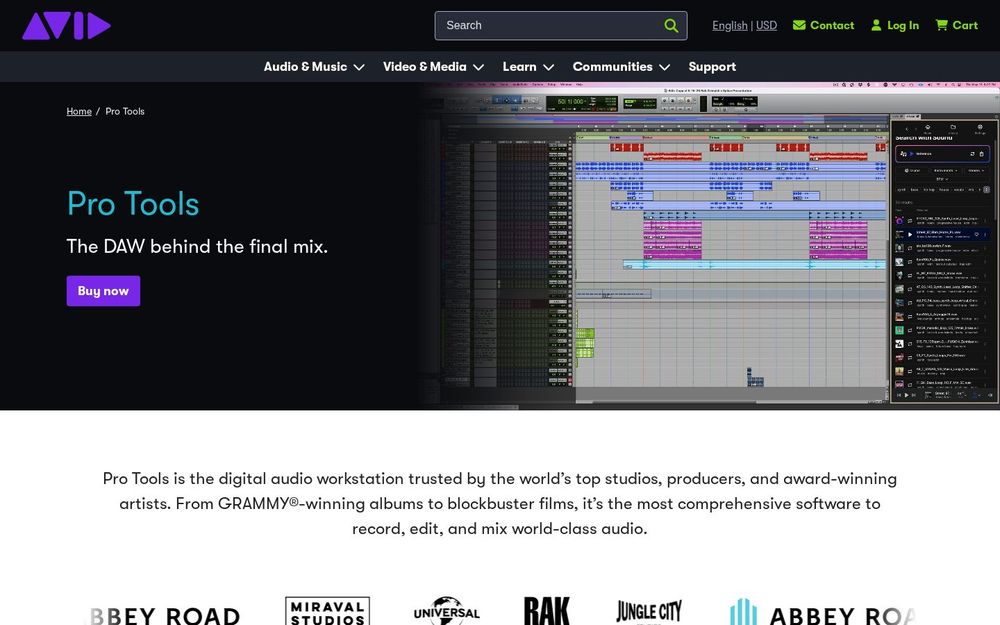Image resolution: width=1000 pixels, height=625 pixels.
Task: Open the Audio & Music menu
Action: coord(314,67)
